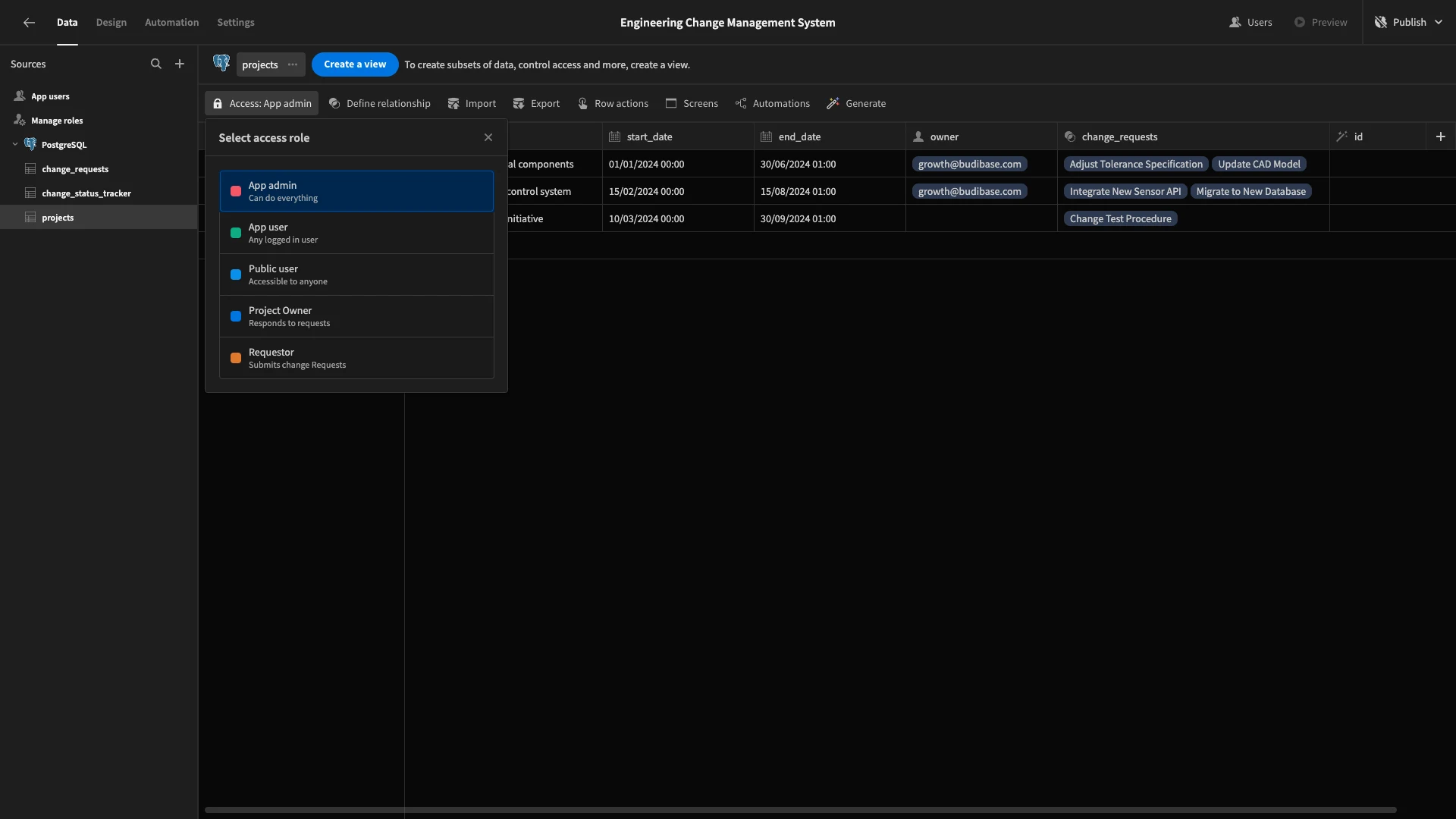Click the horizontal scrollbar at the bottom
1456x819 pixels.
coord(800,810)
